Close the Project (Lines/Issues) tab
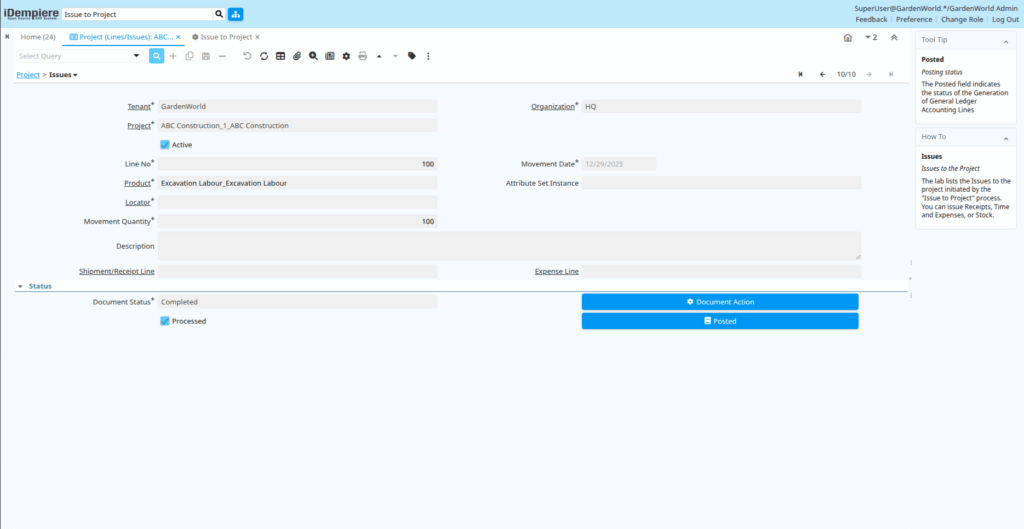This screenshot has width=1024, height=529. [178, 37]
